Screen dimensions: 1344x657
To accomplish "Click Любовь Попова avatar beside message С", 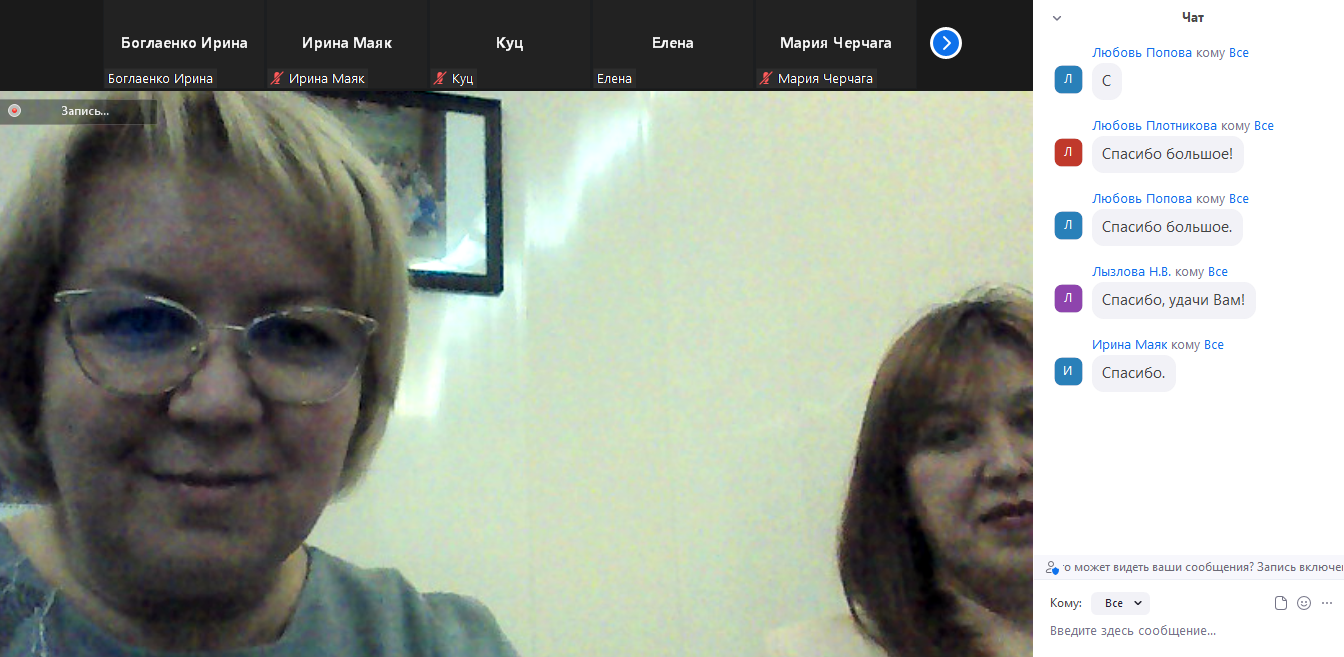I will pos(1068,80).
